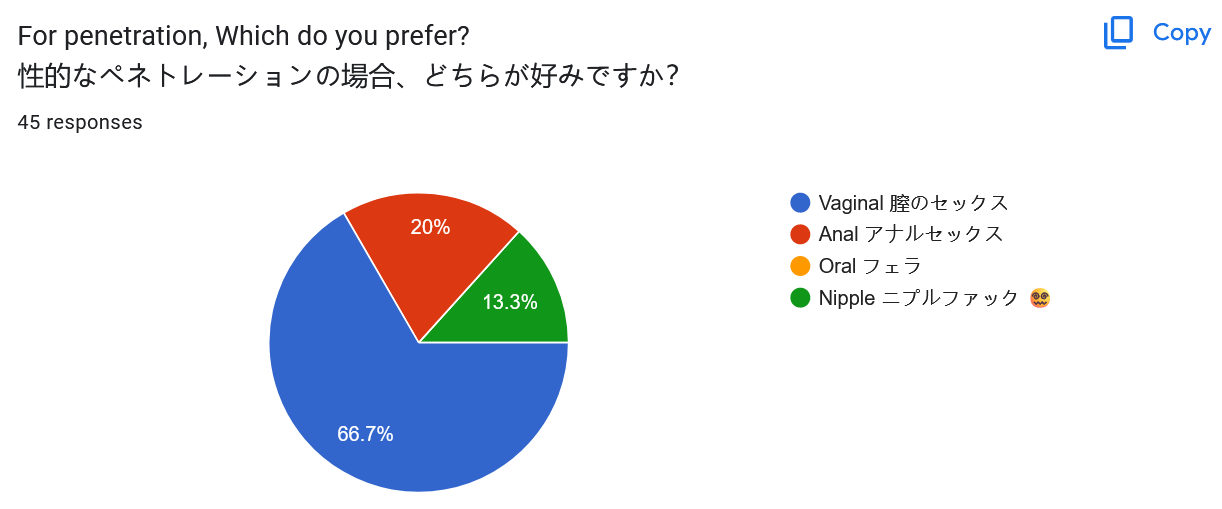Image resolution: width=1222 pixels, height=509 pixels.
Task: Click the Copy chart icon
Action: (x=1118, y=33)
